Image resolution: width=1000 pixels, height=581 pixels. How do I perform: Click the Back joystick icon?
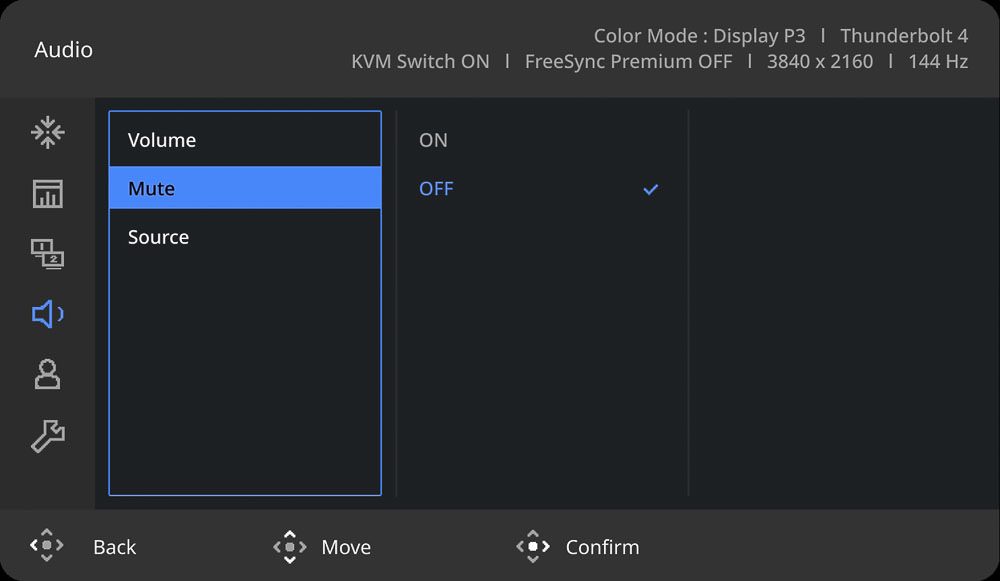tap(47, 545)
